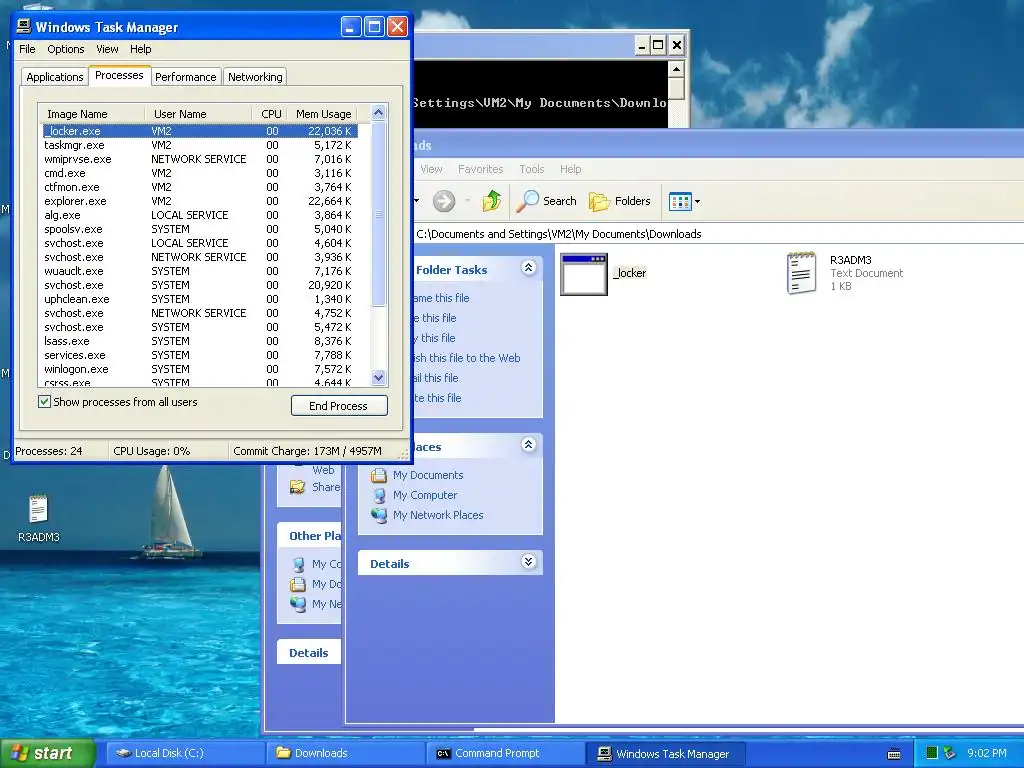Open Task Manager View menu
Screen dimensions: 1024x768
(107, 49)
